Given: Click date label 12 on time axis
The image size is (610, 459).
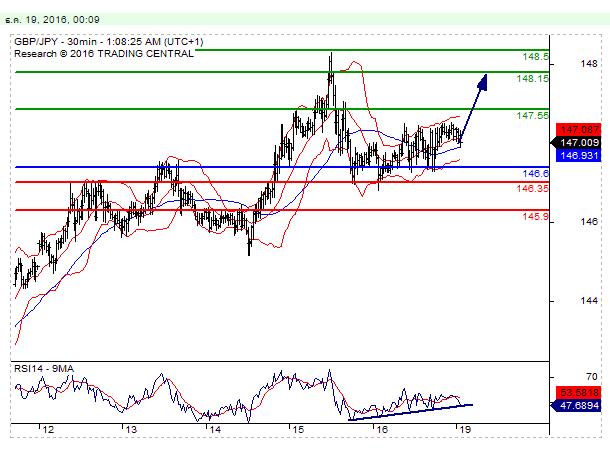Looking at the screenshot, I should [48, 429].
